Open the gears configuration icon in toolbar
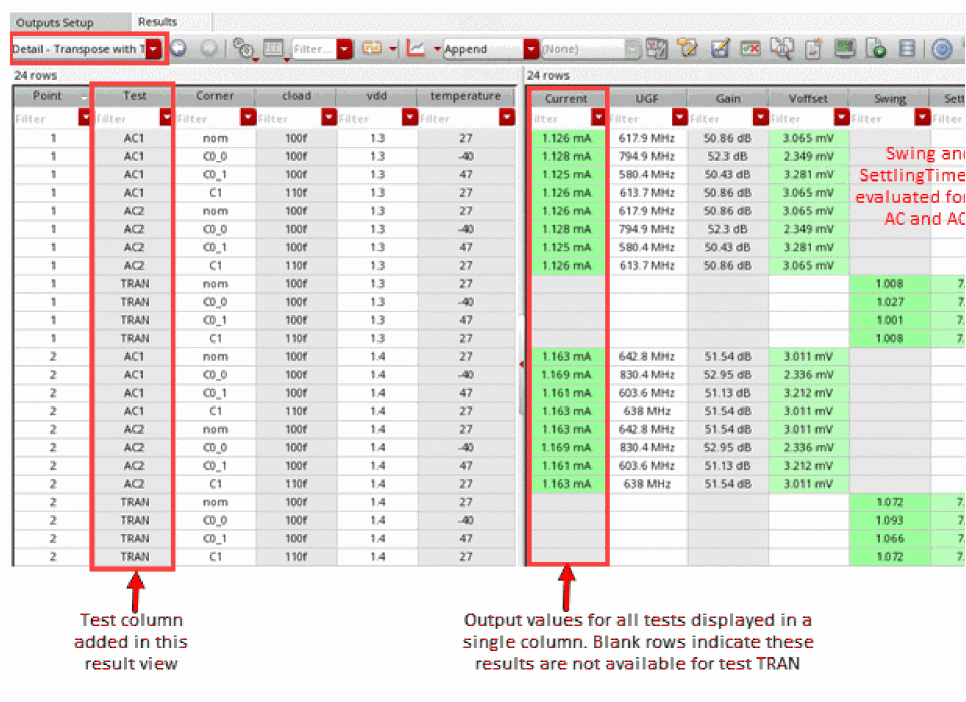 coord(244,49)
